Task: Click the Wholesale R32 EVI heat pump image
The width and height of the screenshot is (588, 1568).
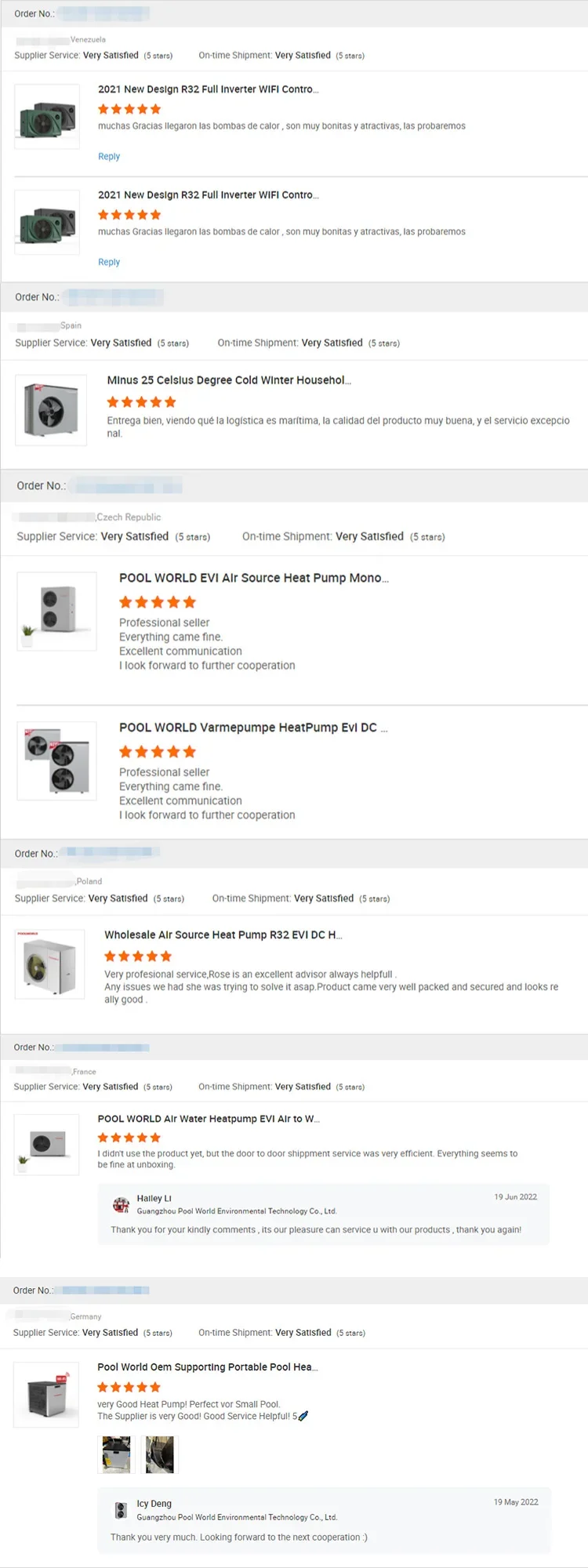Action: 50,964
